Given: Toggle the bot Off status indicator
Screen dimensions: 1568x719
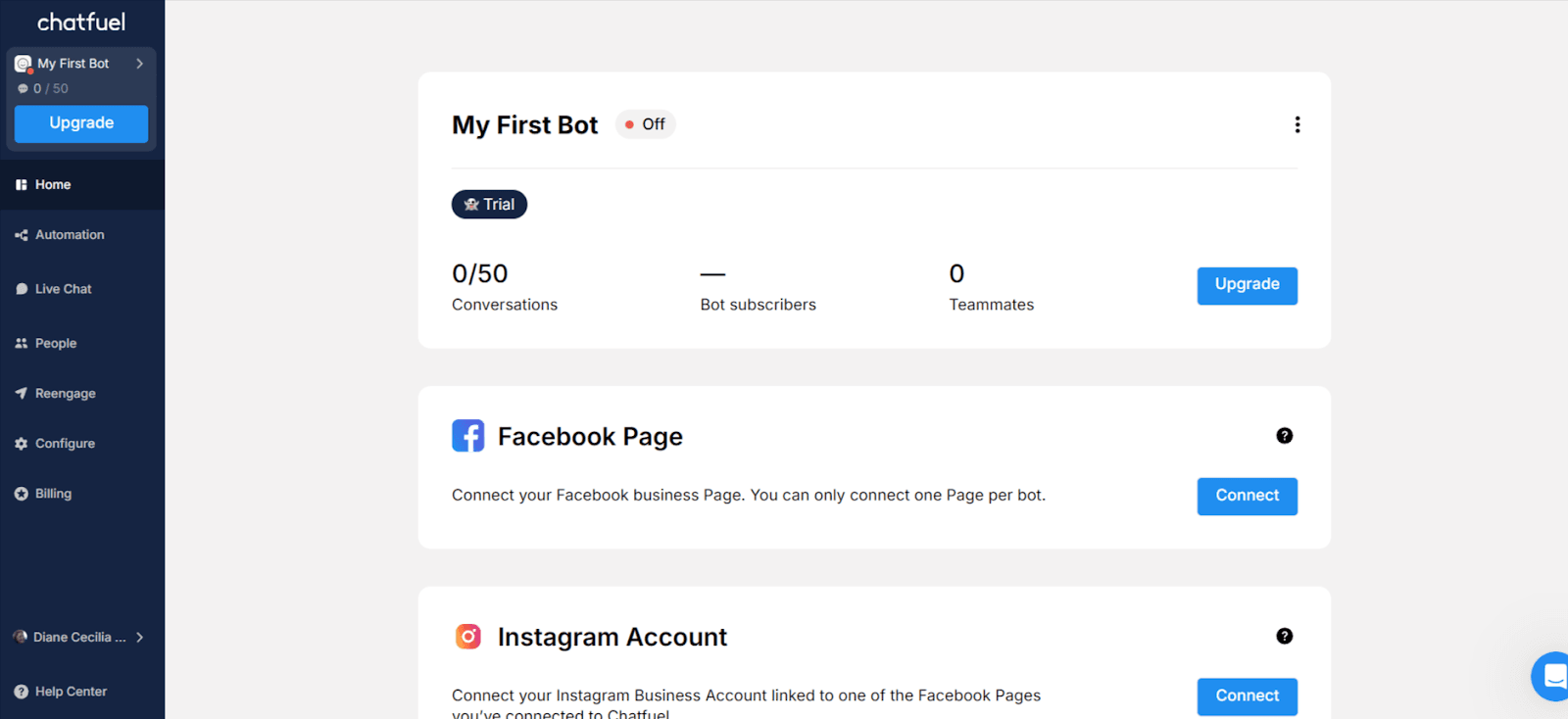Looking at the screenshot, I should coord(645,124).
